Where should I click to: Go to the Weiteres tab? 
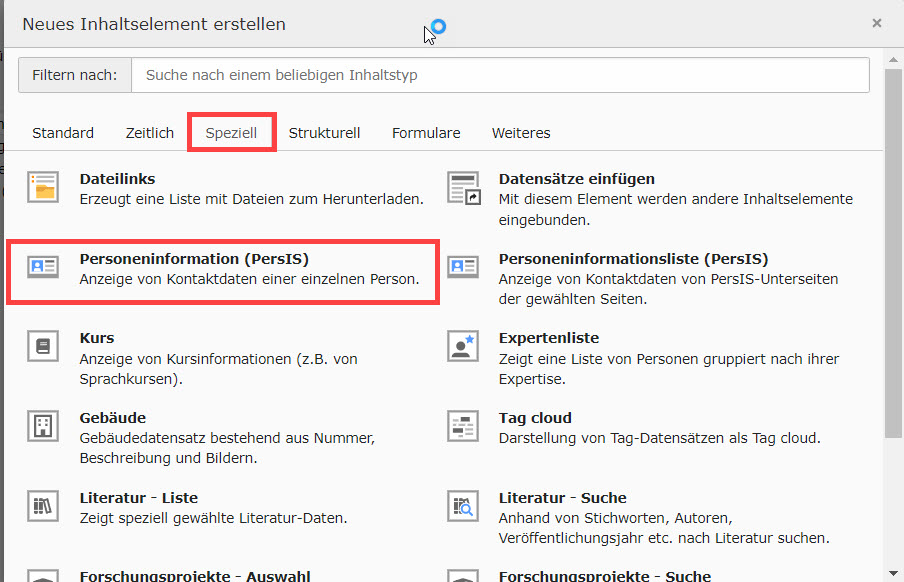pyautogui.click(x=521, y=133)
